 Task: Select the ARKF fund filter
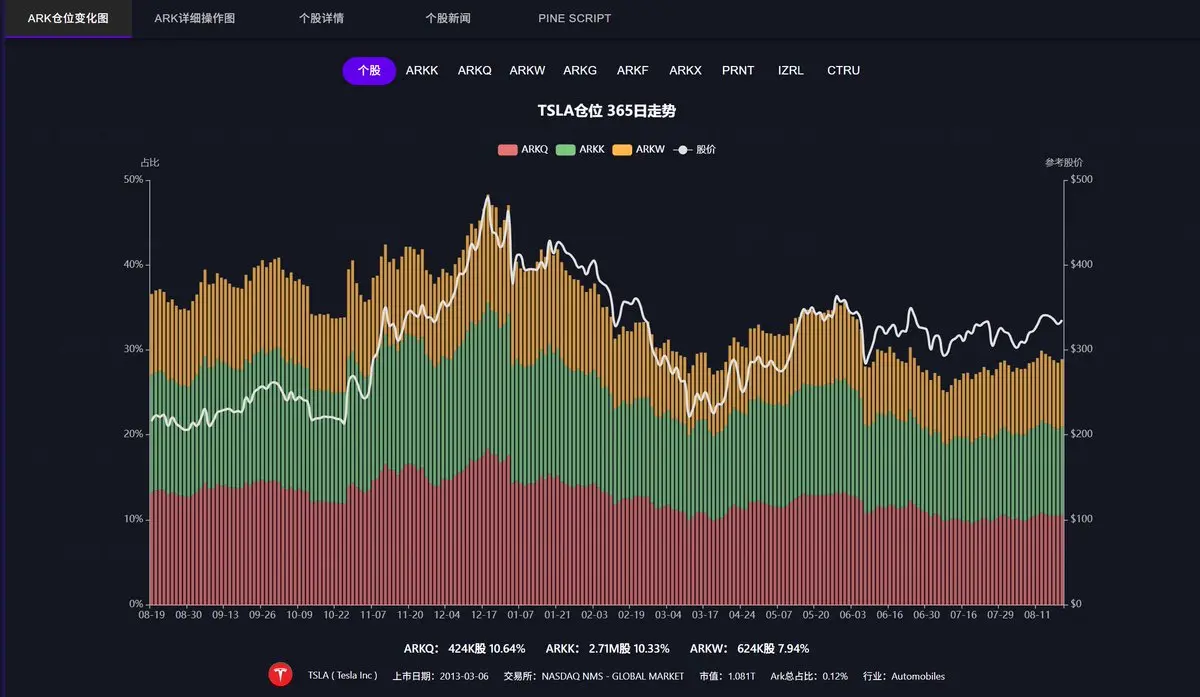pos(633,70)
